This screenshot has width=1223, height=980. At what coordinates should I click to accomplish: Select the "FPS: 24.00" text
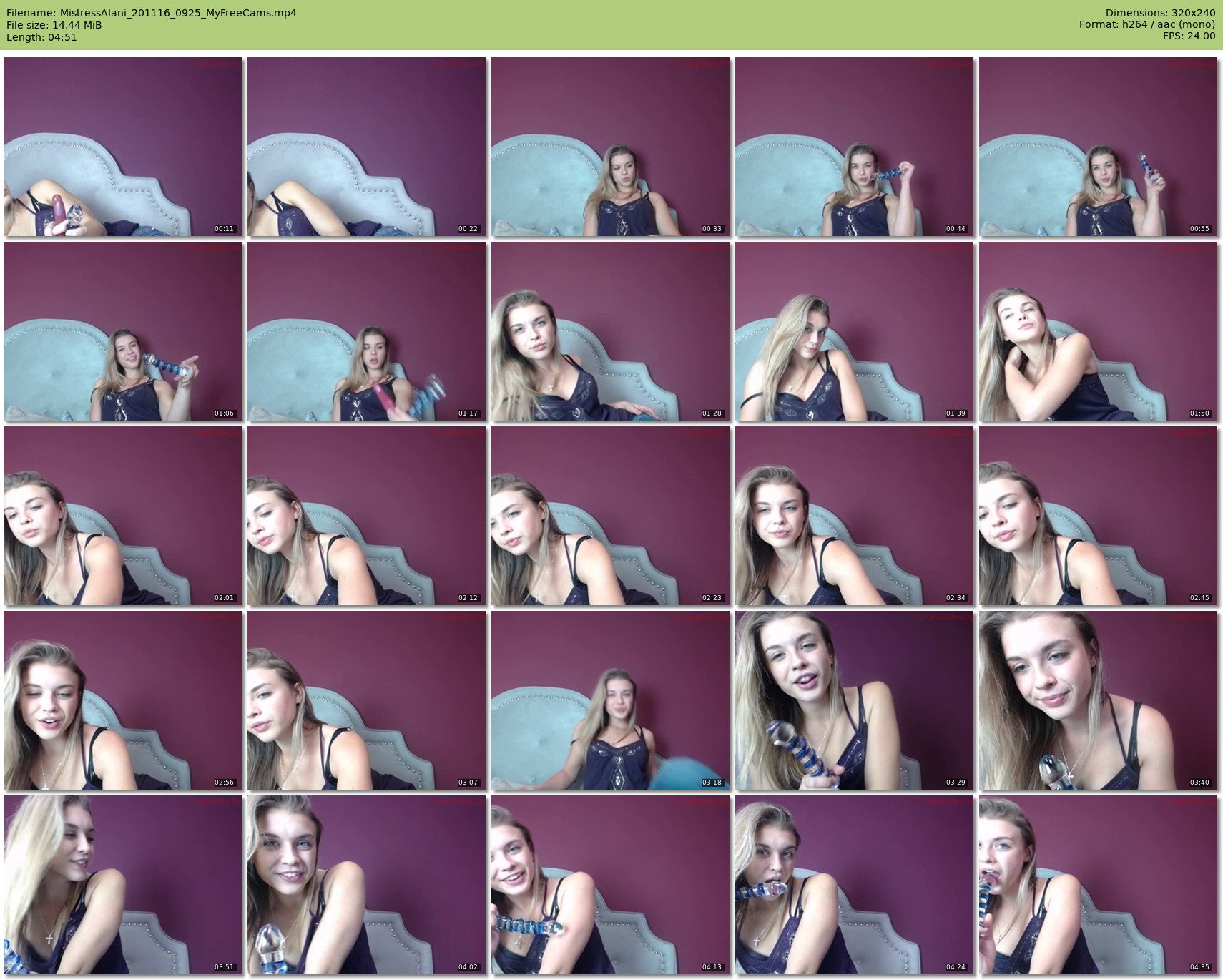[x=1189, y=37]
